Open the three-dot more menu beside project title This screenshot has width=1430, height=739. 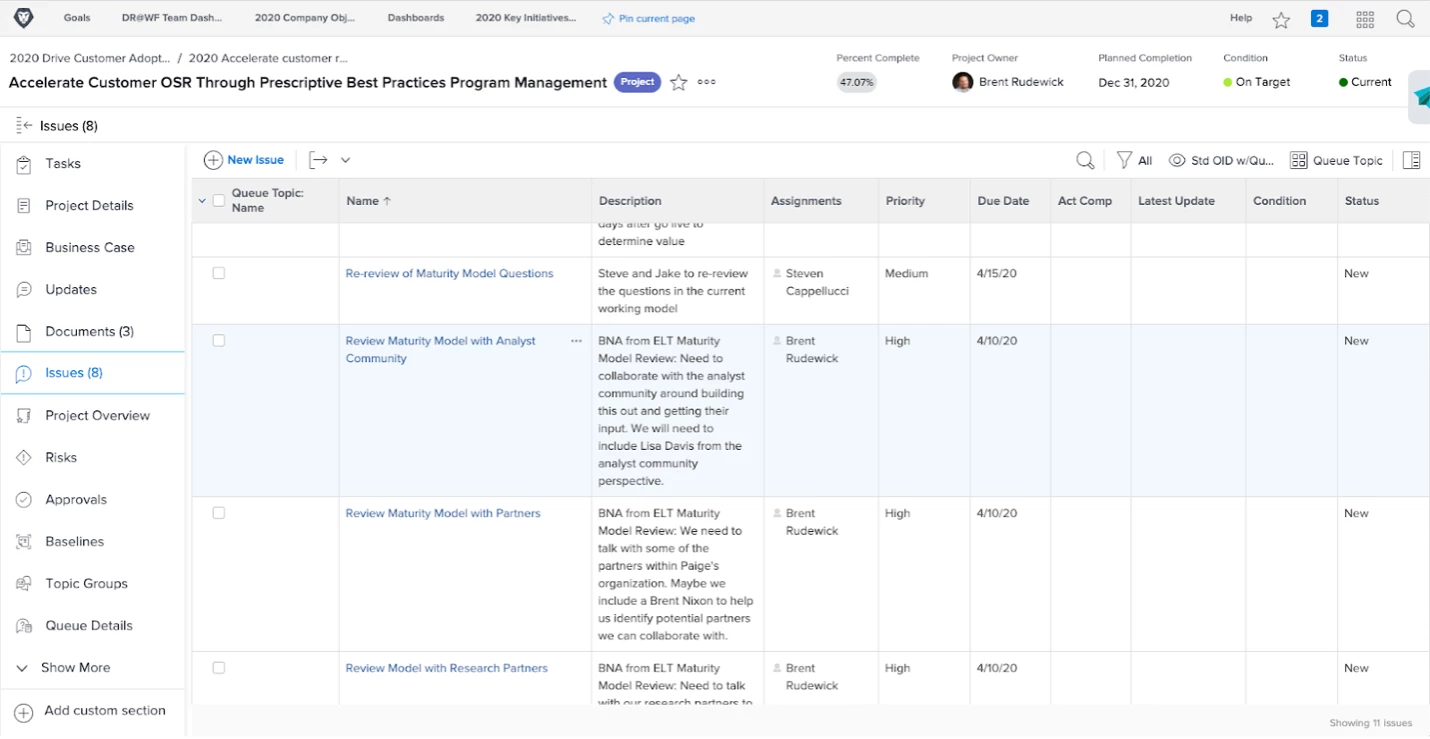point(707,83)
